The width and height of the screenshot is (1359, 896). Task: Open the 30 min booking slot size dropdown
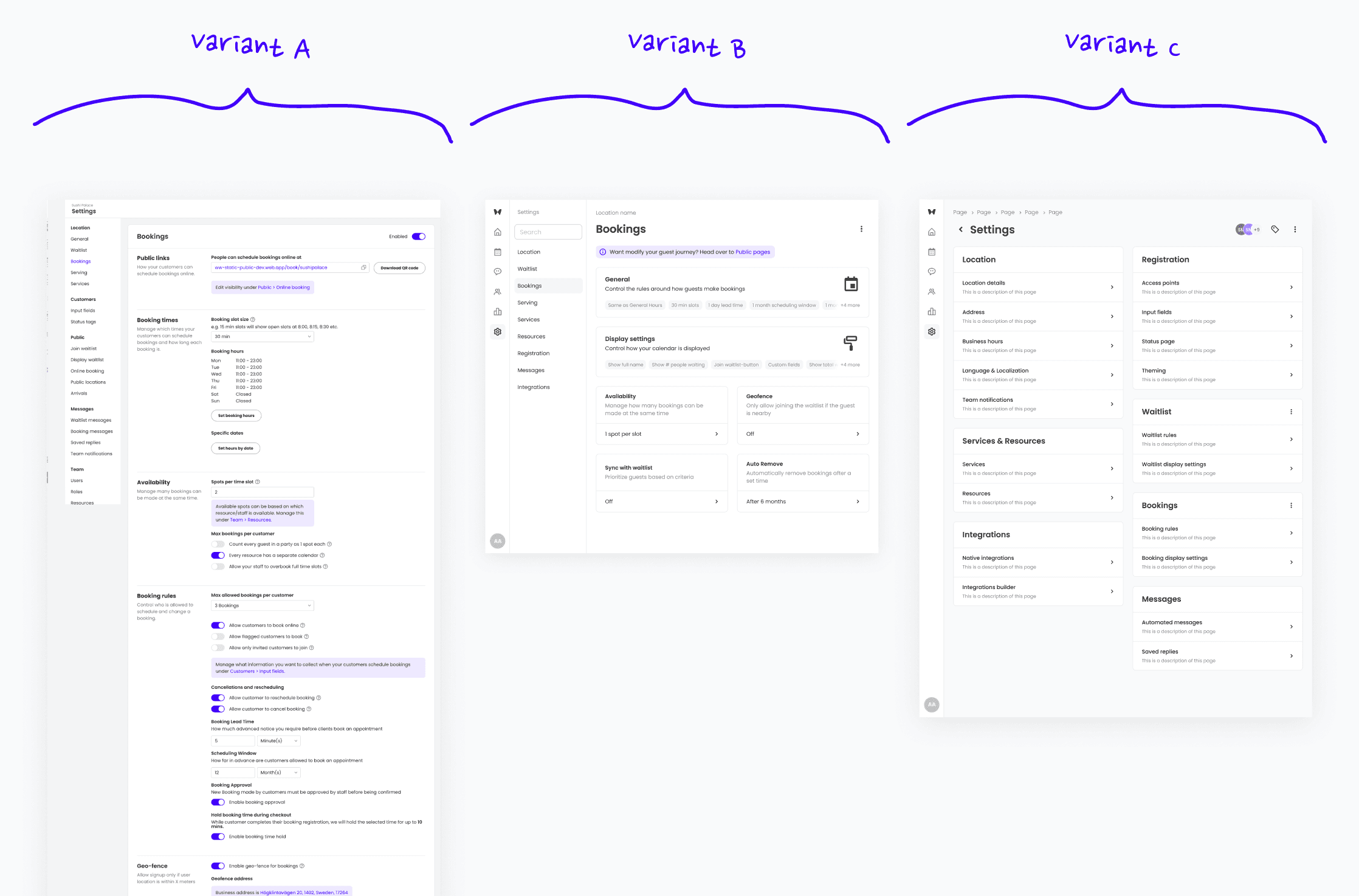coord(263,336)
